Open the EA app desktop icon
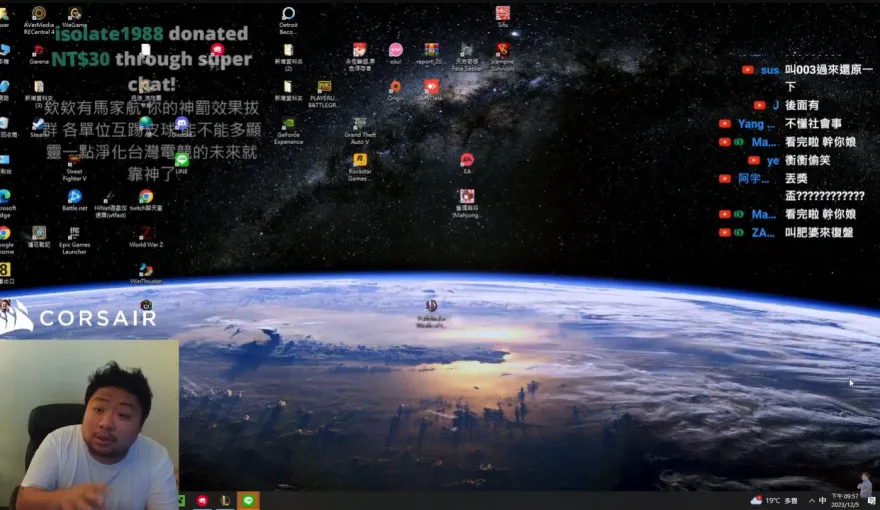This screenshot has width=880, height=510. pyautogui.click(x=467, y=161)
